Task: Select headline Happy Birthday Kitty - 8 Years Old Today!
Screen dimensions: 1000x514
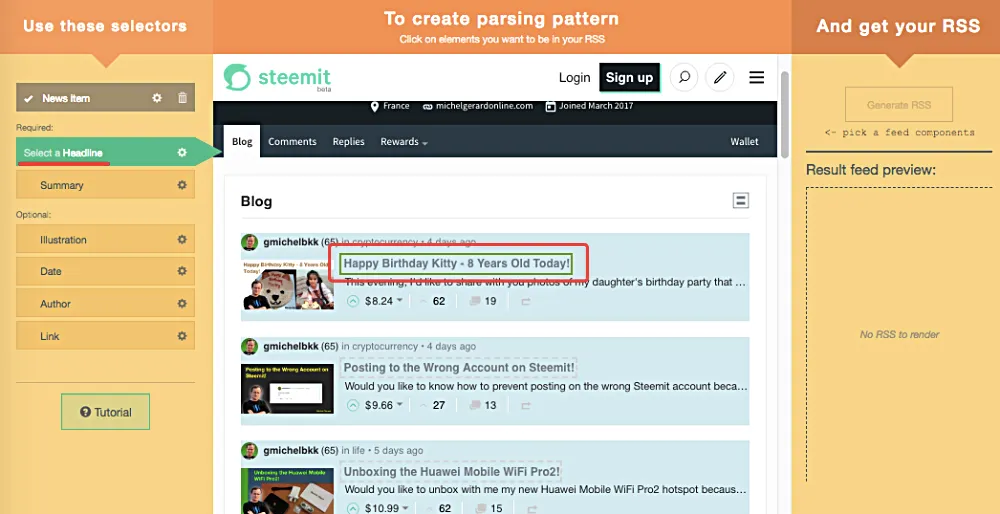Action: [x=457, y=263]
